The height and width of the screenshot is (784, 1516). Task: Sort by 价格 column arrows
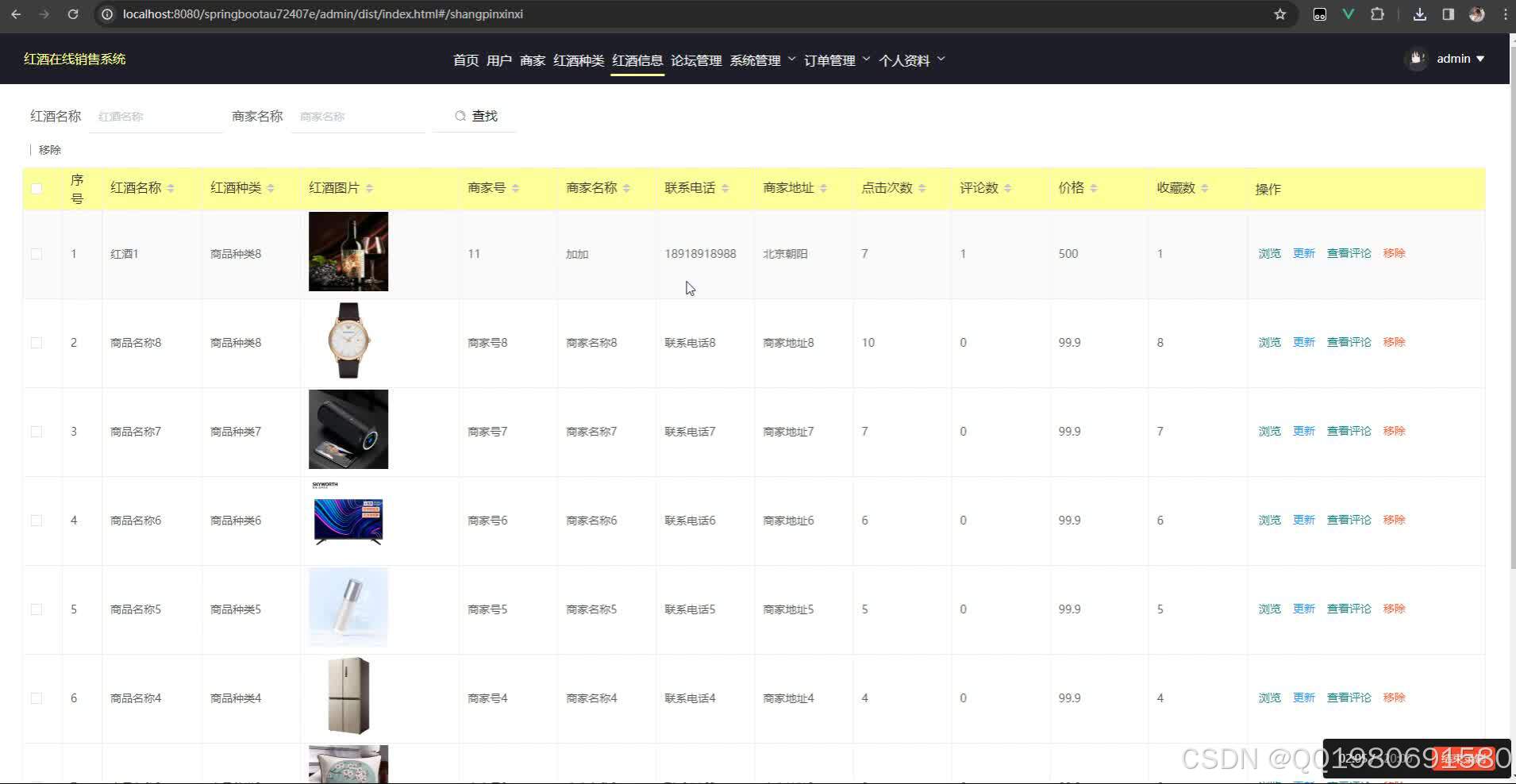(x=1094, y=188)
